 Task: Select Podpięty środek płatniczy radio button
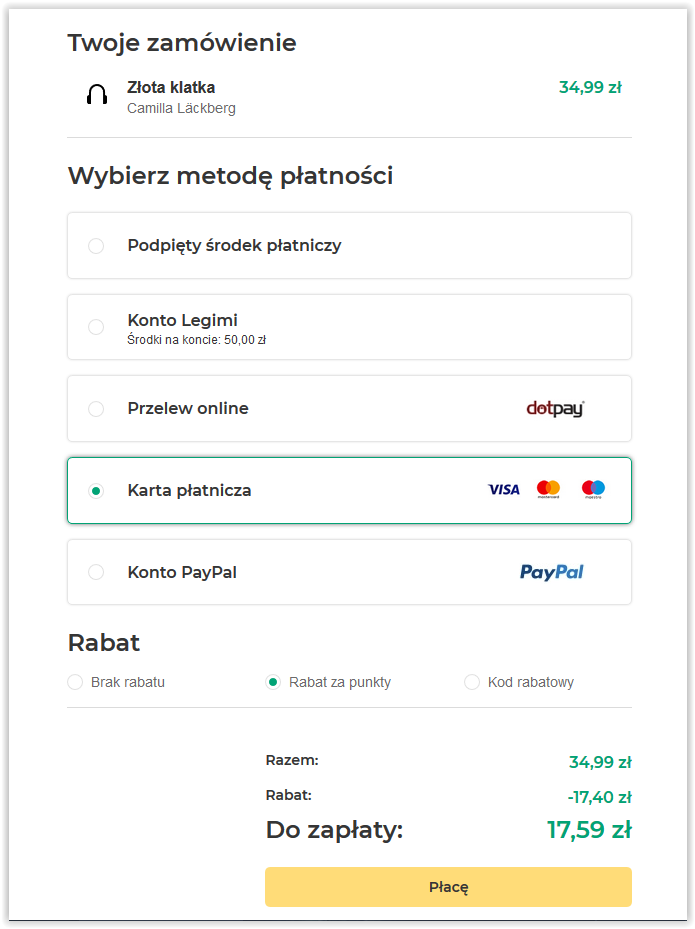point(96,246)
